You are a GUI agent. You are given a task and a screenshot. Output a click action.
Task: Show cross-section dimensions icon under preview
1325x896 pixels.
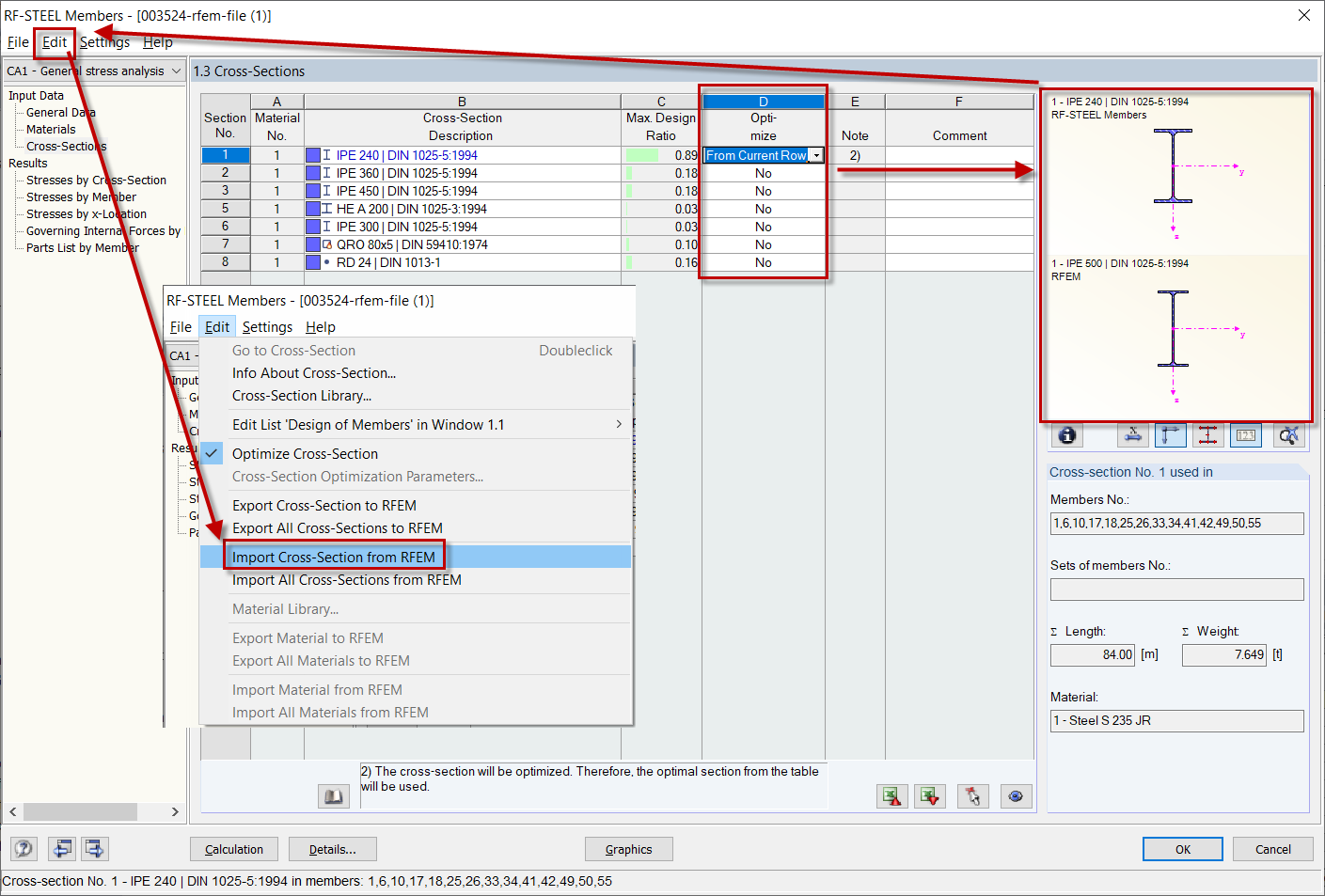point(1133,434)
